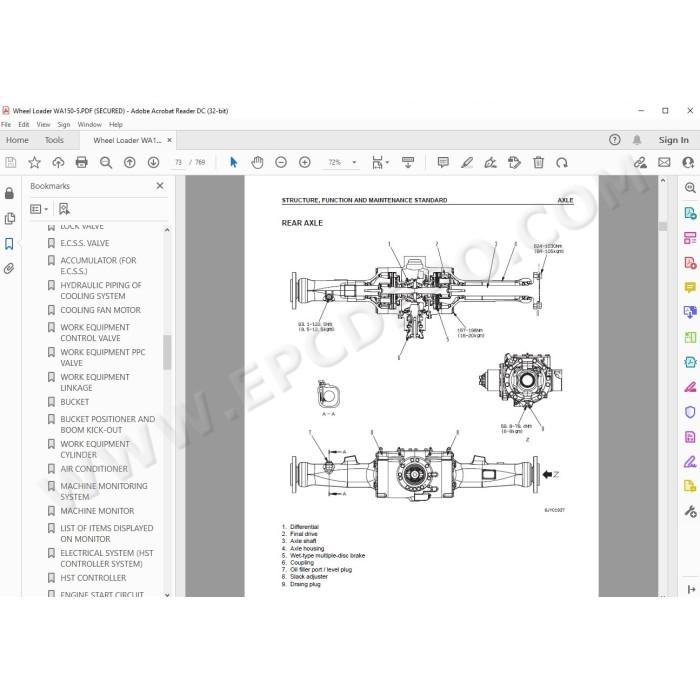
Task: Close the Wheel Loader WA1... document tab
Action: point(170,140)
